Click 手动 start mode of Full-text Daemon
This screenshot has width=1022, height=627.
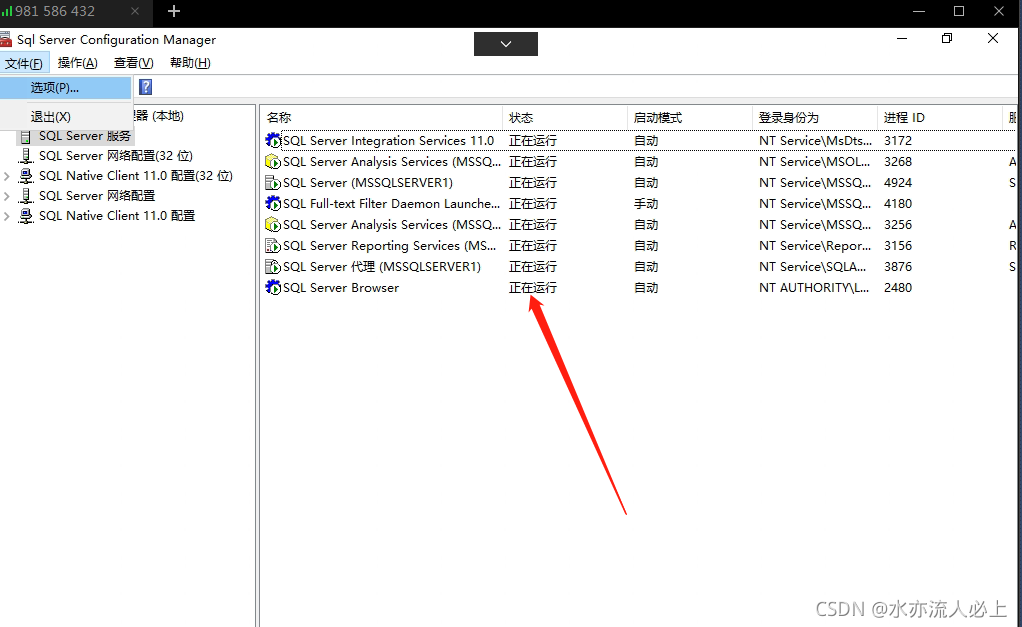(x=646, y=203)
